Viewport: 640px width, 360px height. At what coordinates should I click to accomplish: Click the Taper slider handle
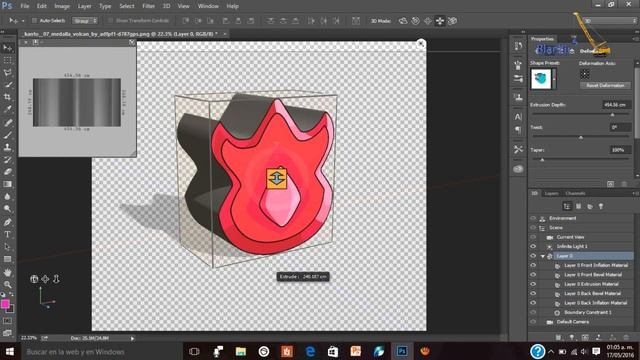click(x=542, y=160)
